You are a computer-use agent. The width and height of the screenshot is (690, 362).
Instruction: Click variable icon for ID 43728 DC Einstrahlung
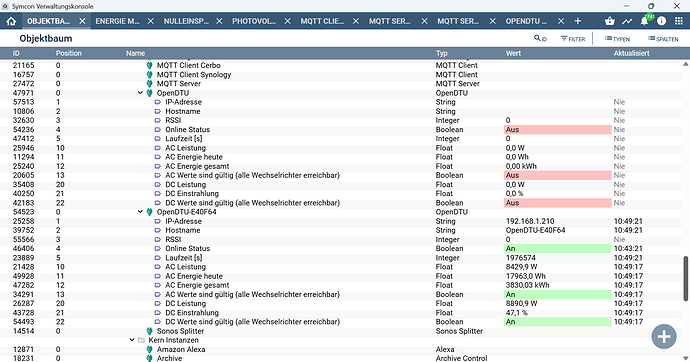tap(158, 313)
